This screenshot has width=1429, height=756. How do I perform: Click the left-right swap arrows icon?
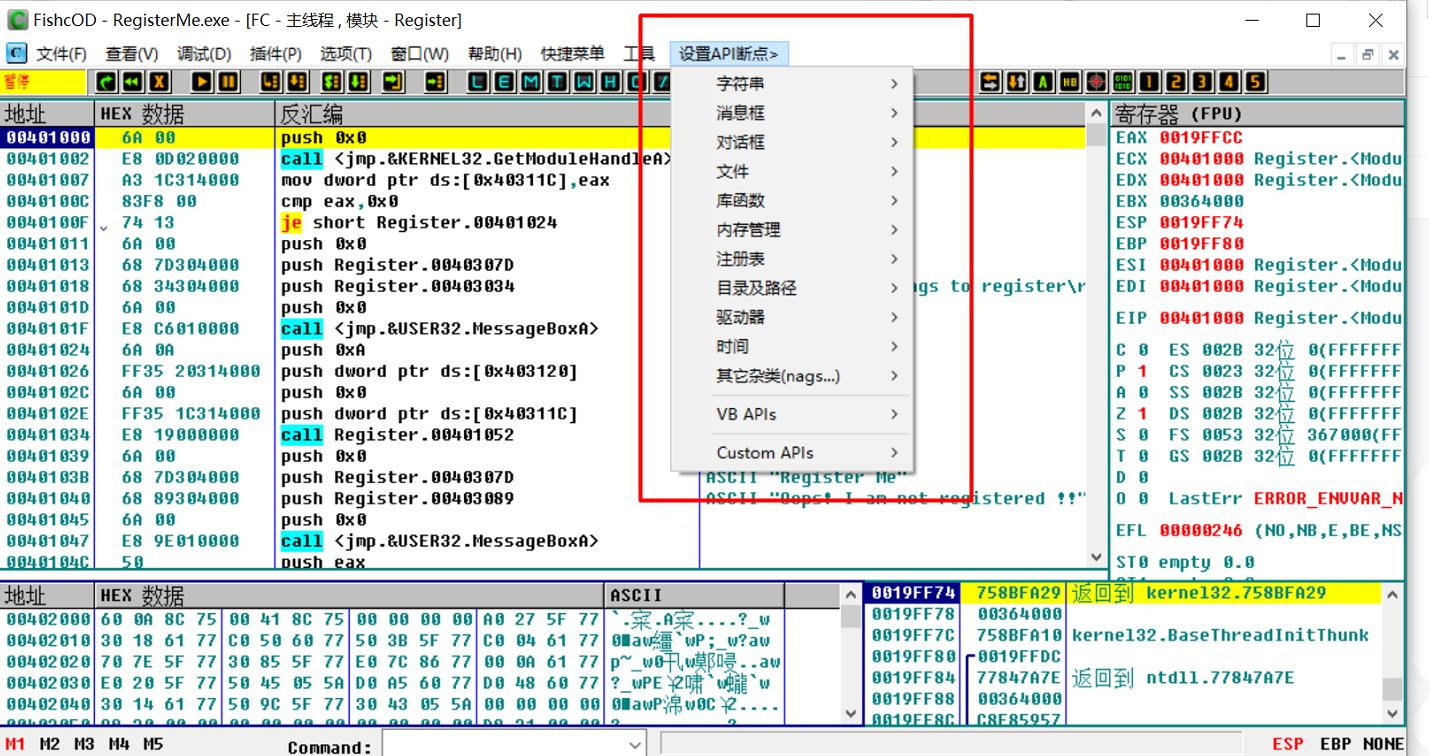point(990,82)
